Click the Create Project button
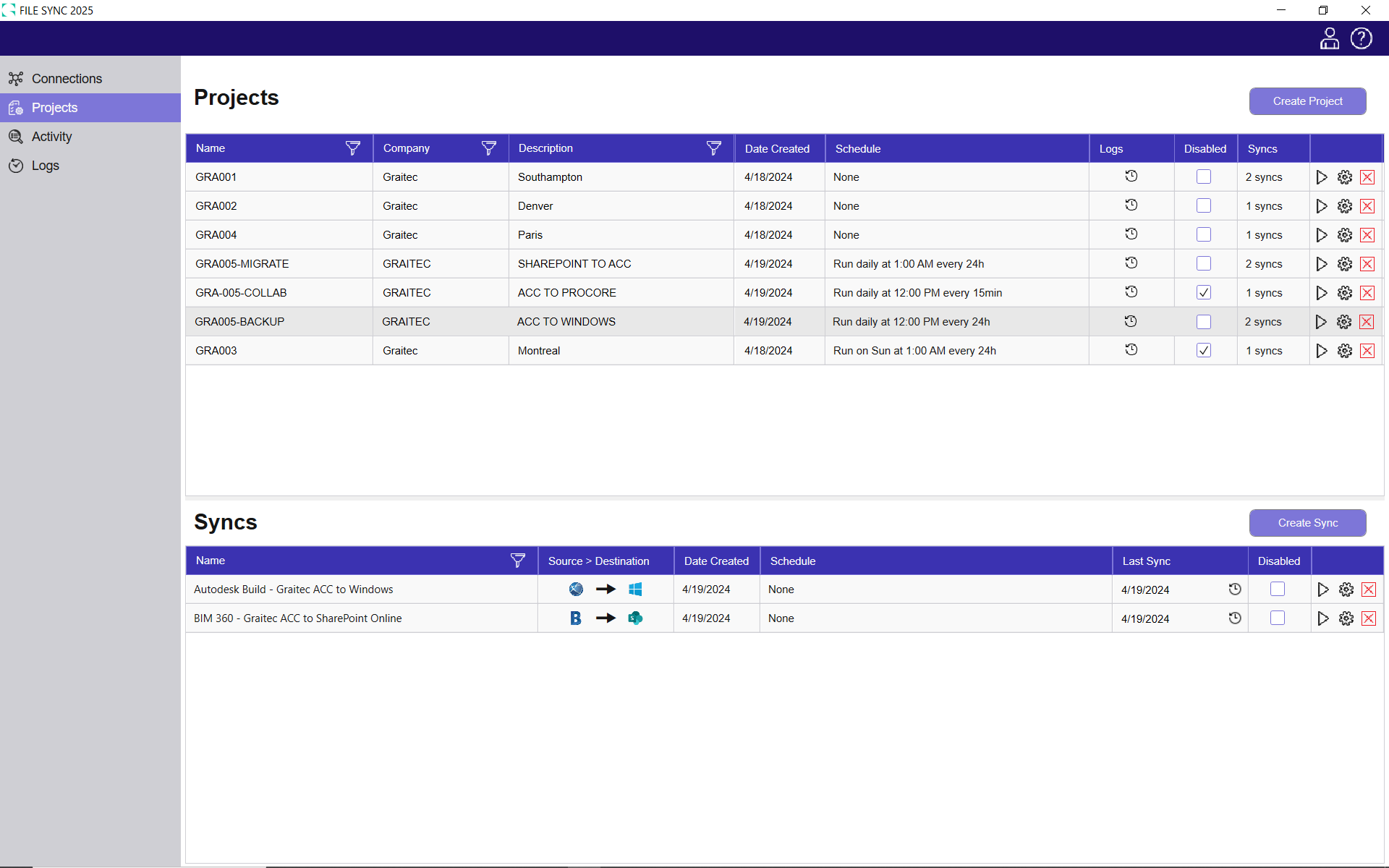This screenshot has width=1389, height=868. click(x=1307, y=101)
